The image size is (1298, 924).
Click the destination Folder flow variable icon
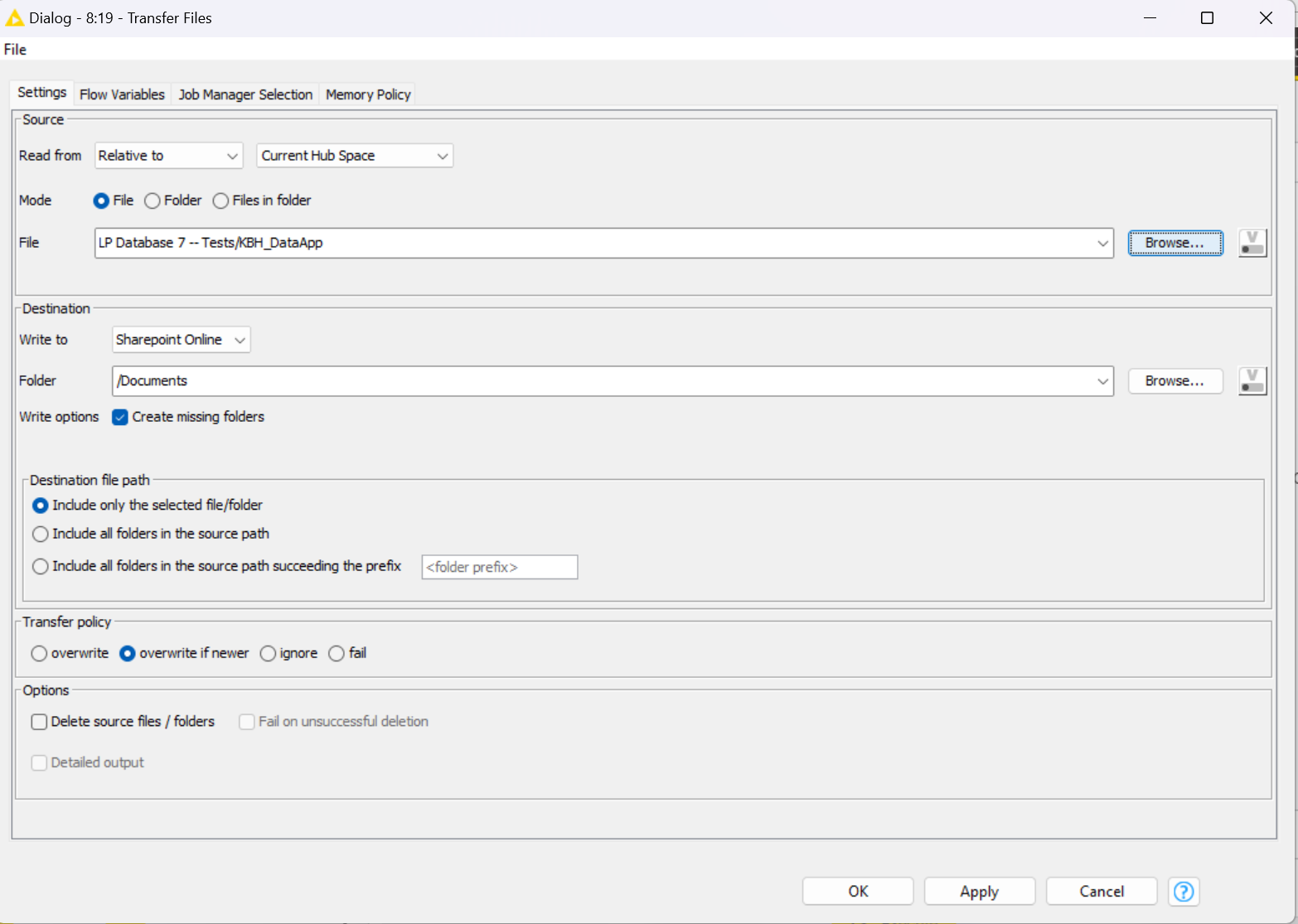1252,381
